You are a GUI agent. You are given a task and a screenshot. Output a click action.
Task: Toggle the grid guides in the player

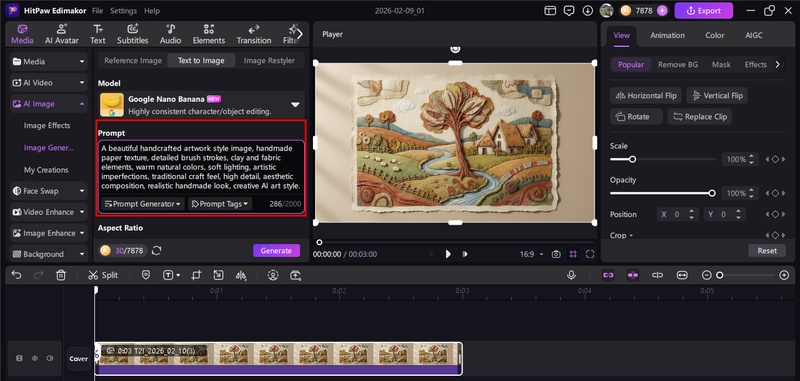[573, 254]
